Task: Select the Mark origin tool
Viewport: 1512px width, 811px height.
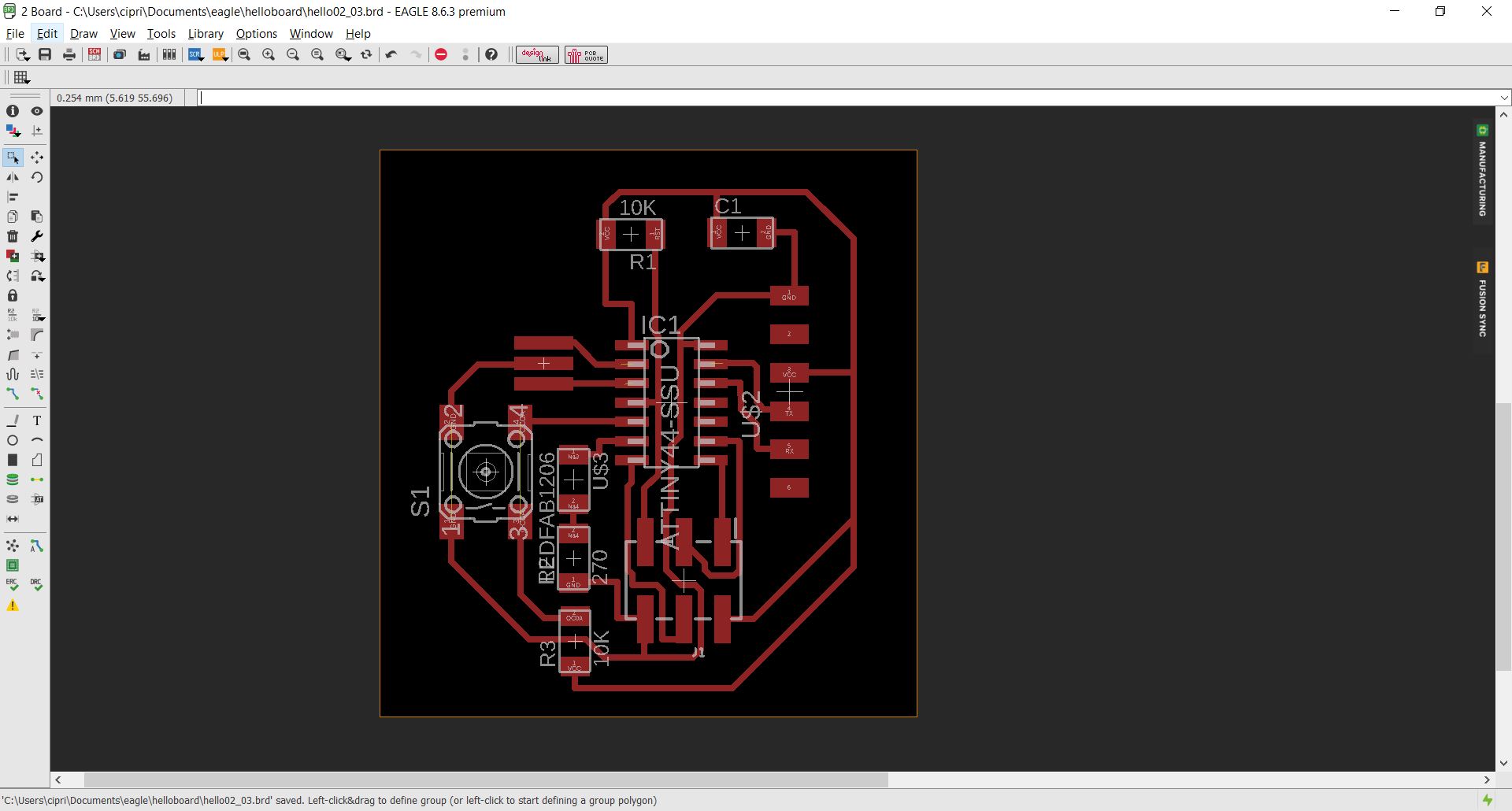Action: (37, 131)
